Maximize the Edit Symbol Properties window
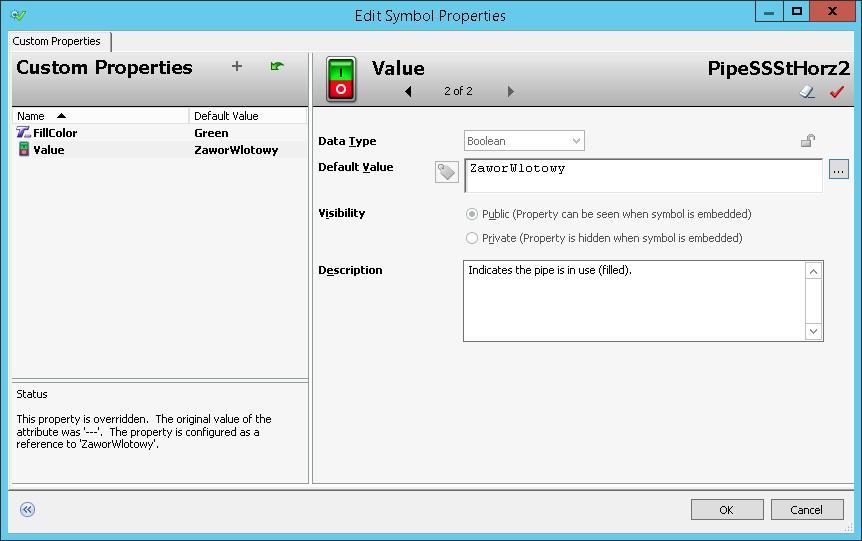The width and height of the screenshot is (862, 541). pyautogui.click(x=796, y=12)
